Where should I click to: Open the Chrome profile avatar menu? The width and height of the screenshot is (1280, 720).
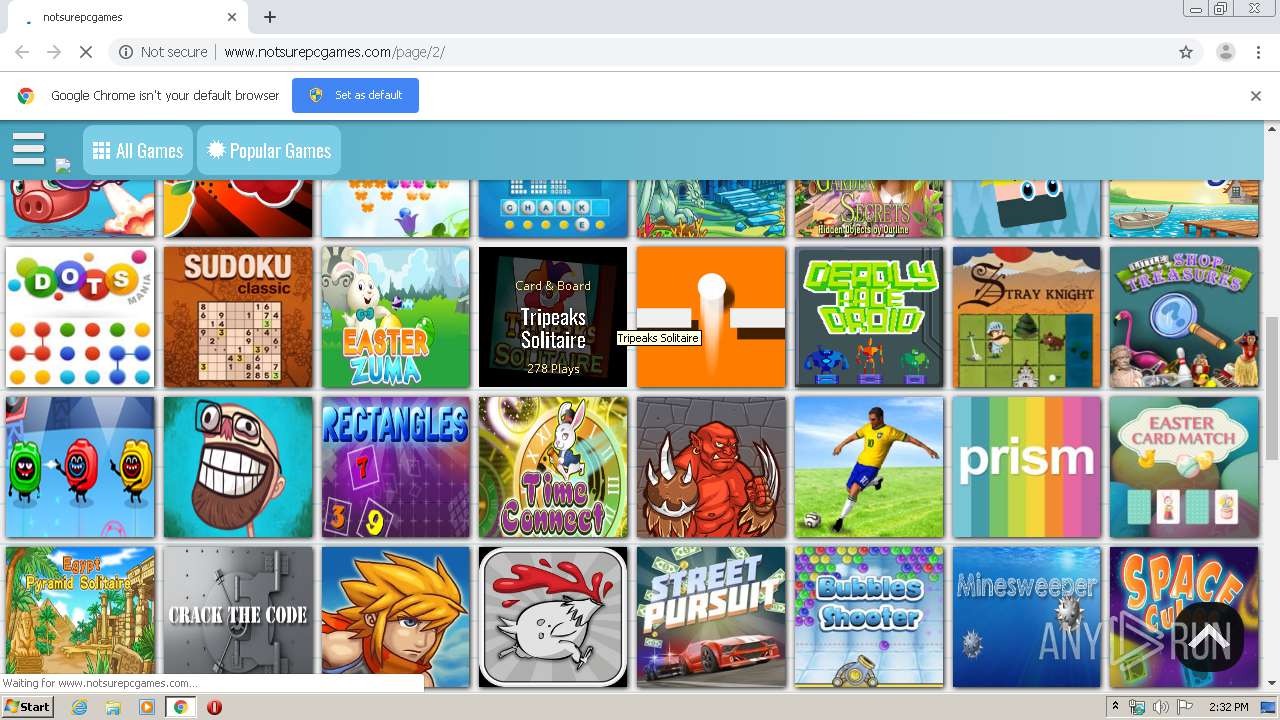tap(1225, 52)
